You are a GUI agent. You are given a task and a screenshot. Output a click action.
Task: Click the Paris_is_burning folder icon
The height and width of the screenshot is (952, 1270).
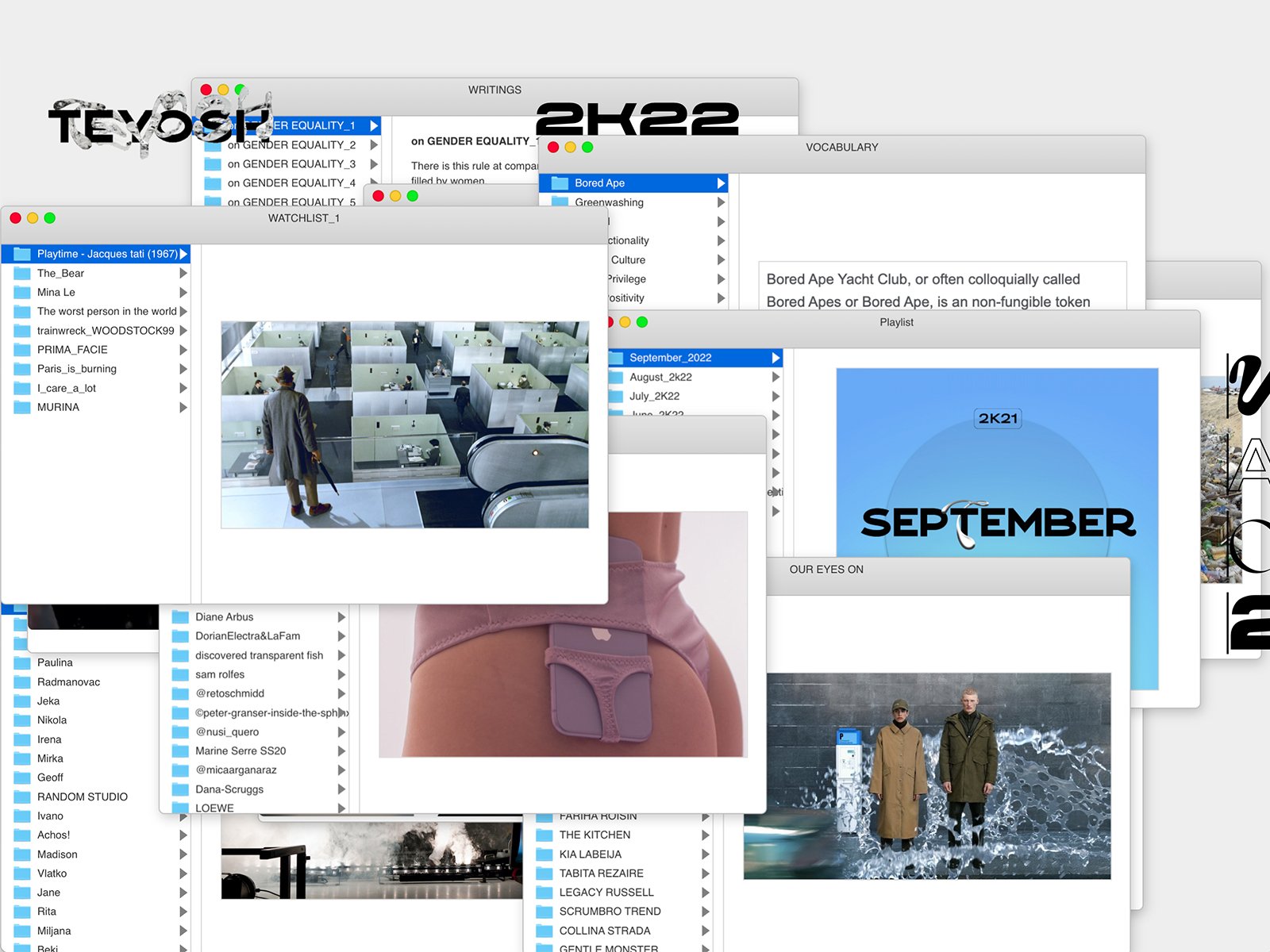coord(22,369)
